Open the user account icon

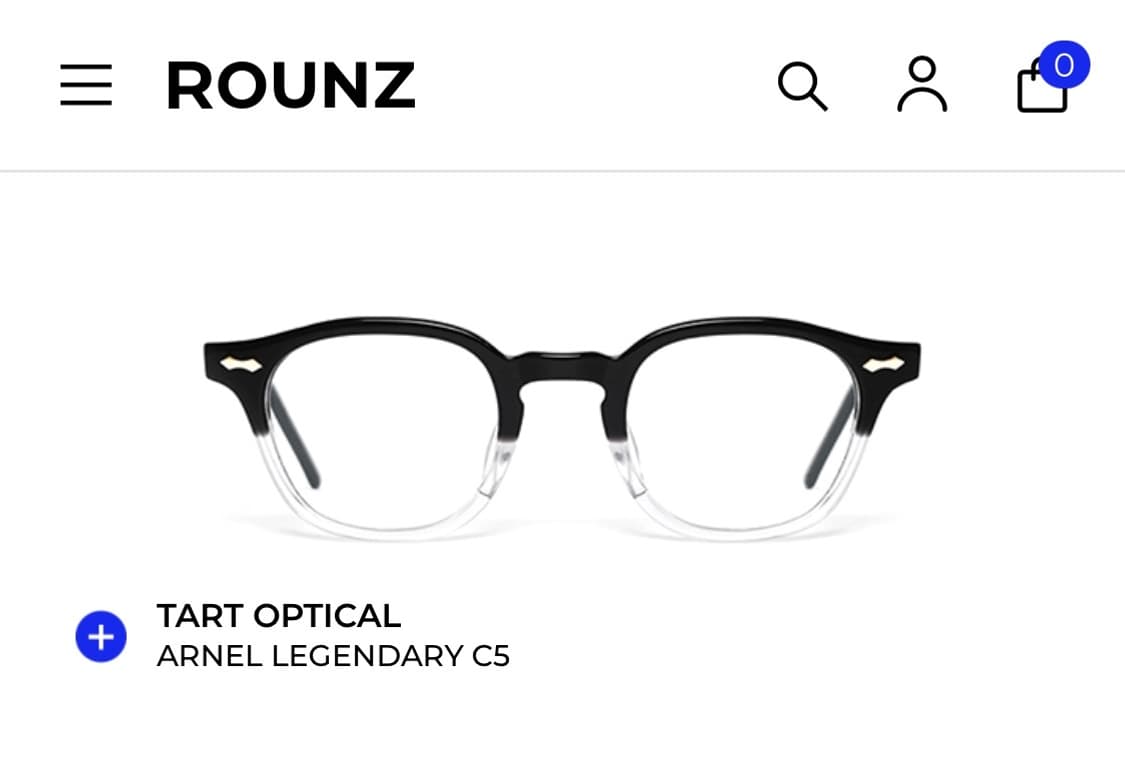[922, 85]
